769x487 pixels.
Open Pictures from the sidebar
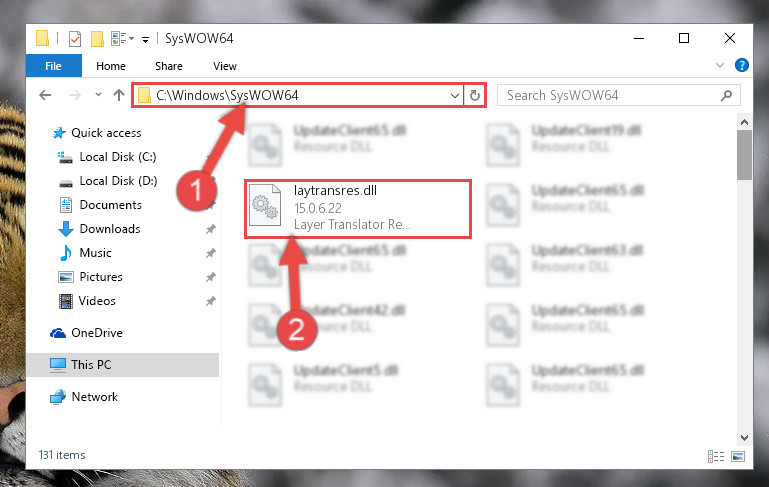coord(101,277)
